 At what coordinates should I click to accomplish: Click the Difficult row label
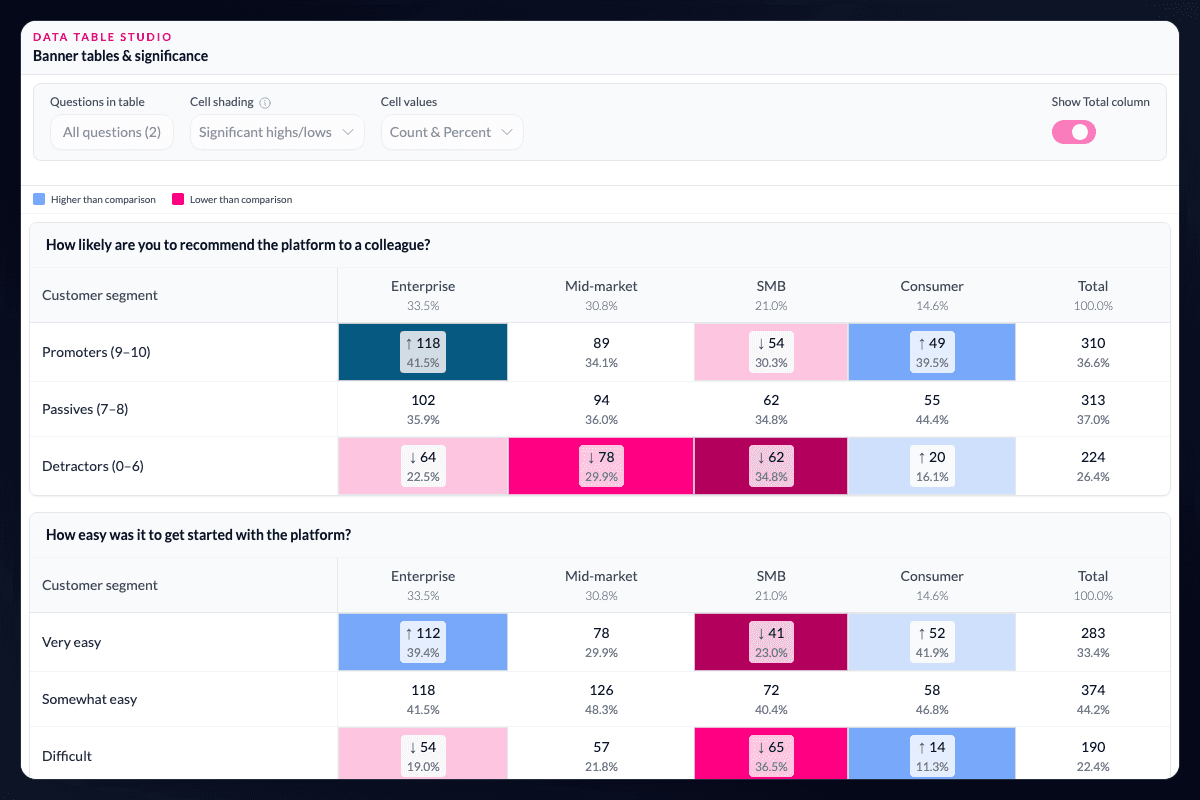(67, 756)
